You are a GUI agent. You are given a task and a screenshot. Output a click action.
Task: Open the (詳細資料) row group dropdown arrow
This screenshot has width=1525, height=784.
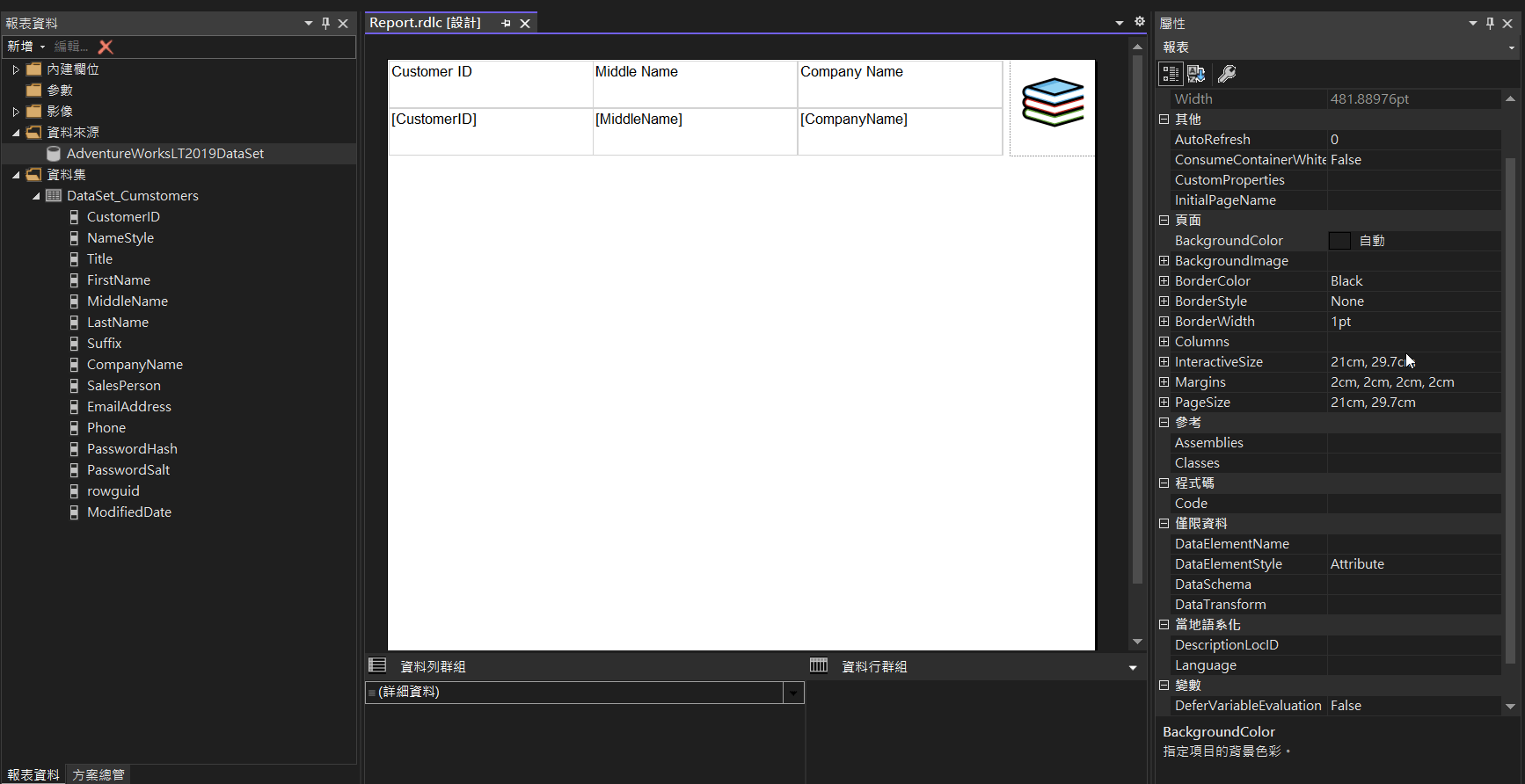(793, 693)
